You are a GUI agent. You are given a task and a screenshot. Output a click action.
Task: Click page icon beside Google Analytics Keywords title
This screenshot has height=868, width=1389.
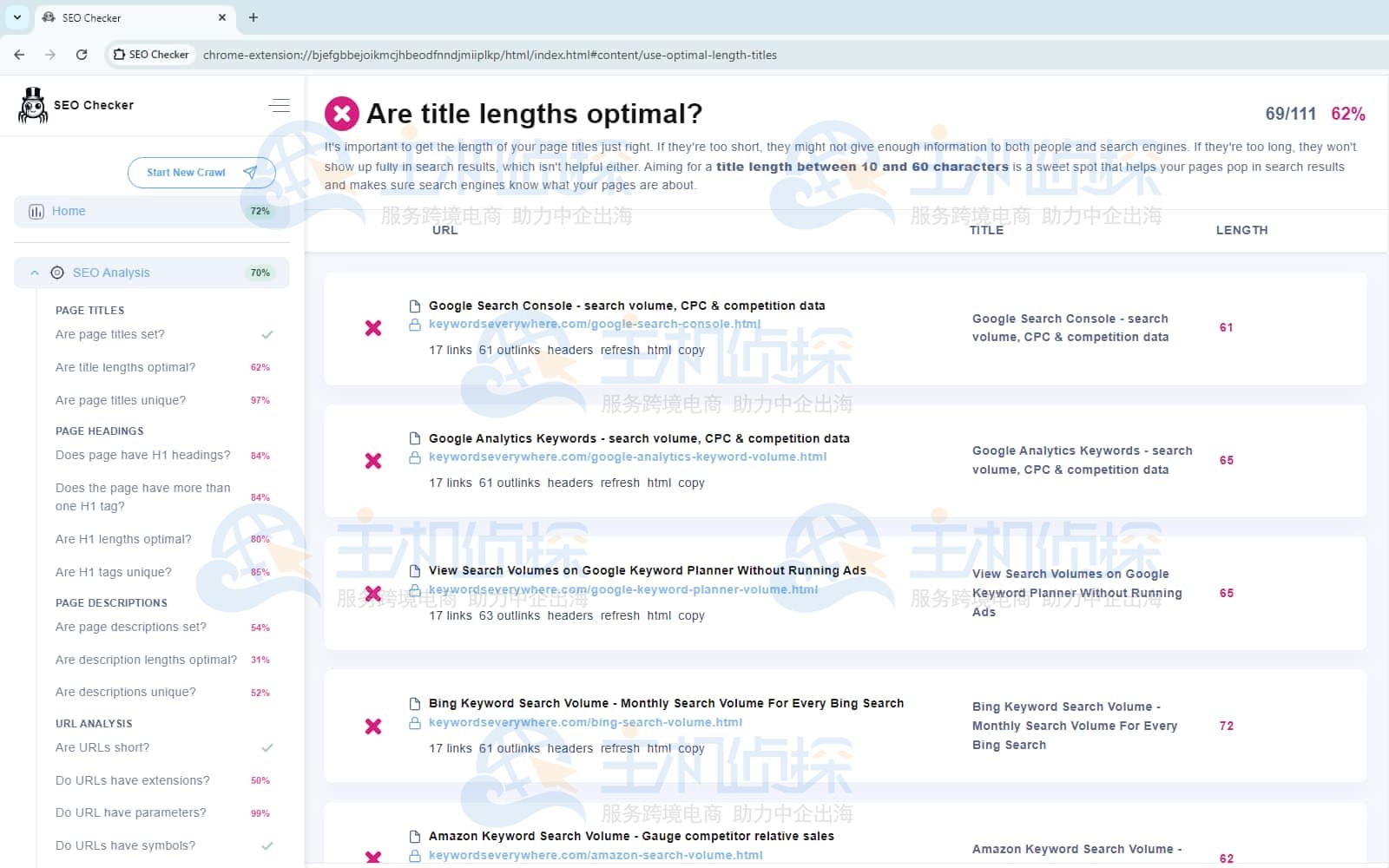point(415,438)
